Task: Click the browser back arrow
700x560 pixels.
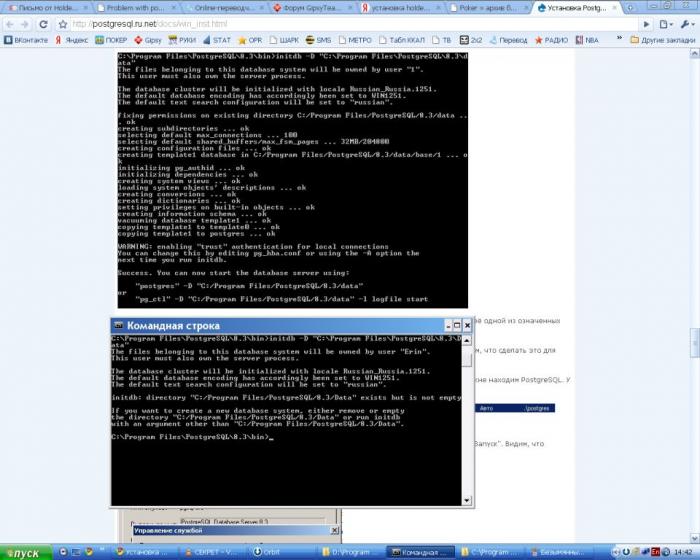Action: tap(10, 24)
